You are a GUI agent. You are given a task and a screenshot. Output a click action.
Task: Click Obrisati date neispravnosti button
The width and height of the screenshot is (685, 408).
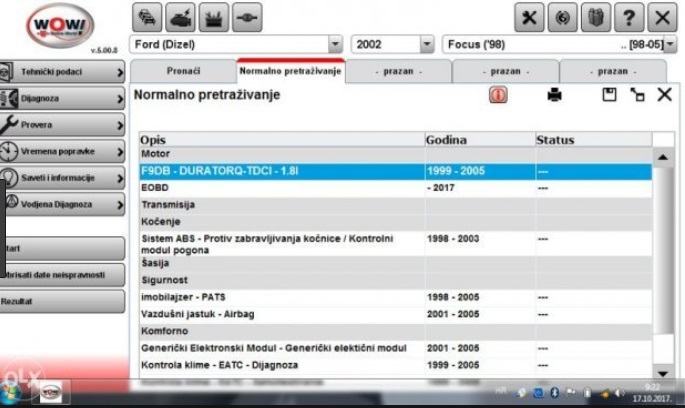click(x=62, y=275)
